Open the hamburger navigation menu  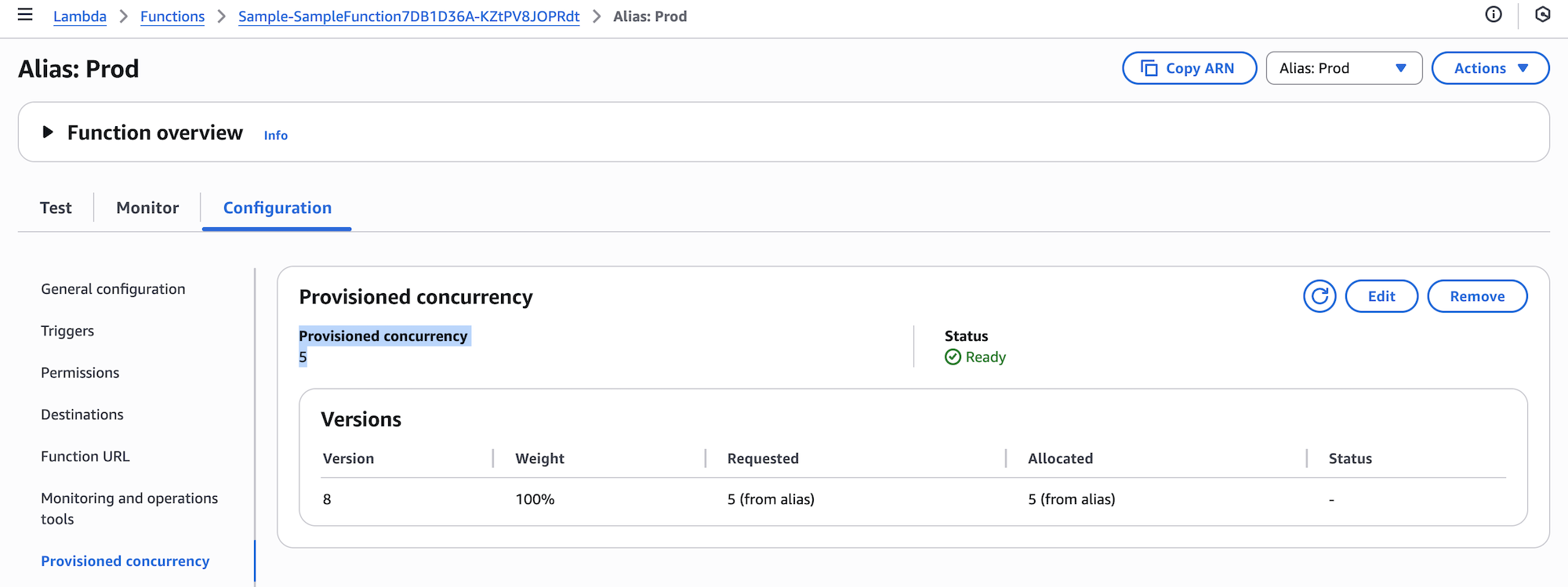click(25, 15)
